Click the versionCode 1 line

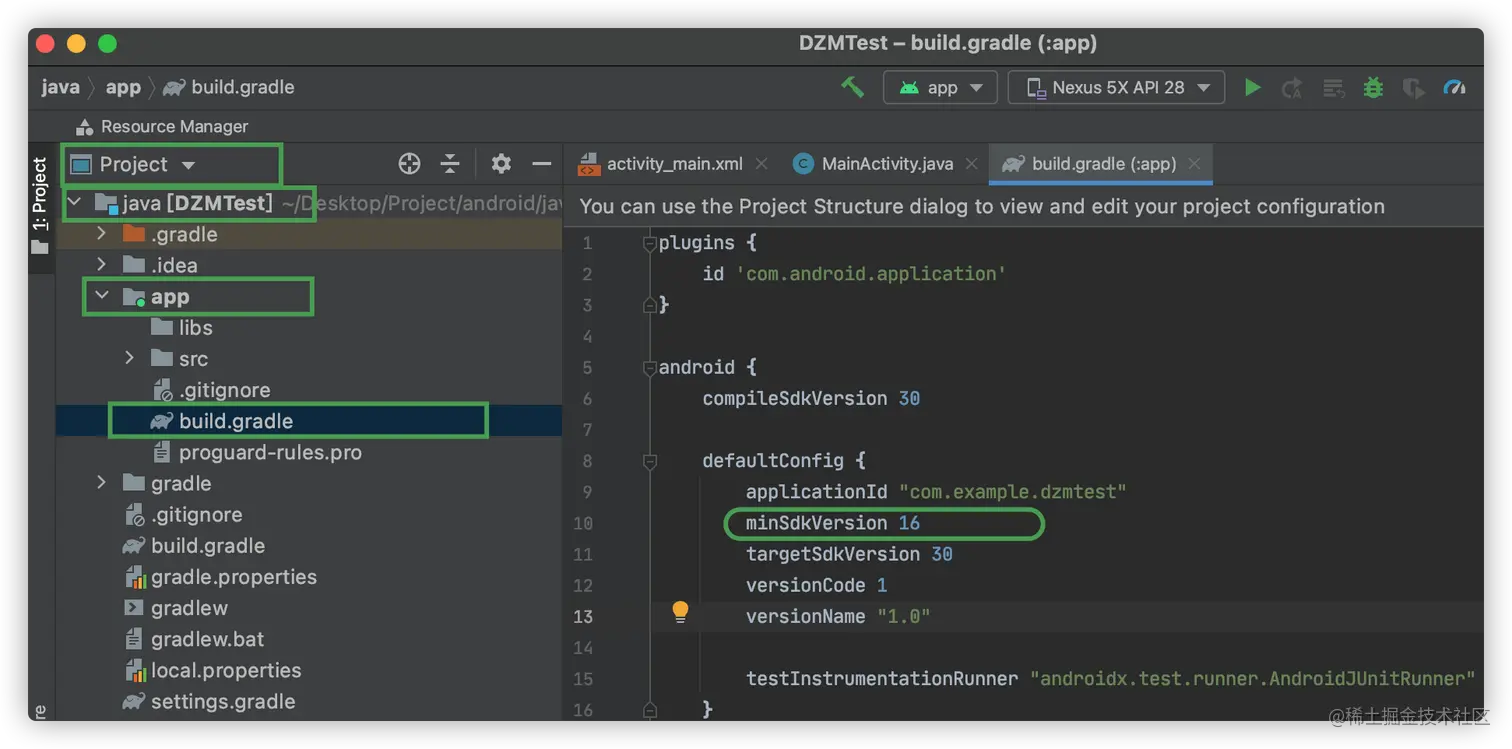tap(816, 585)
